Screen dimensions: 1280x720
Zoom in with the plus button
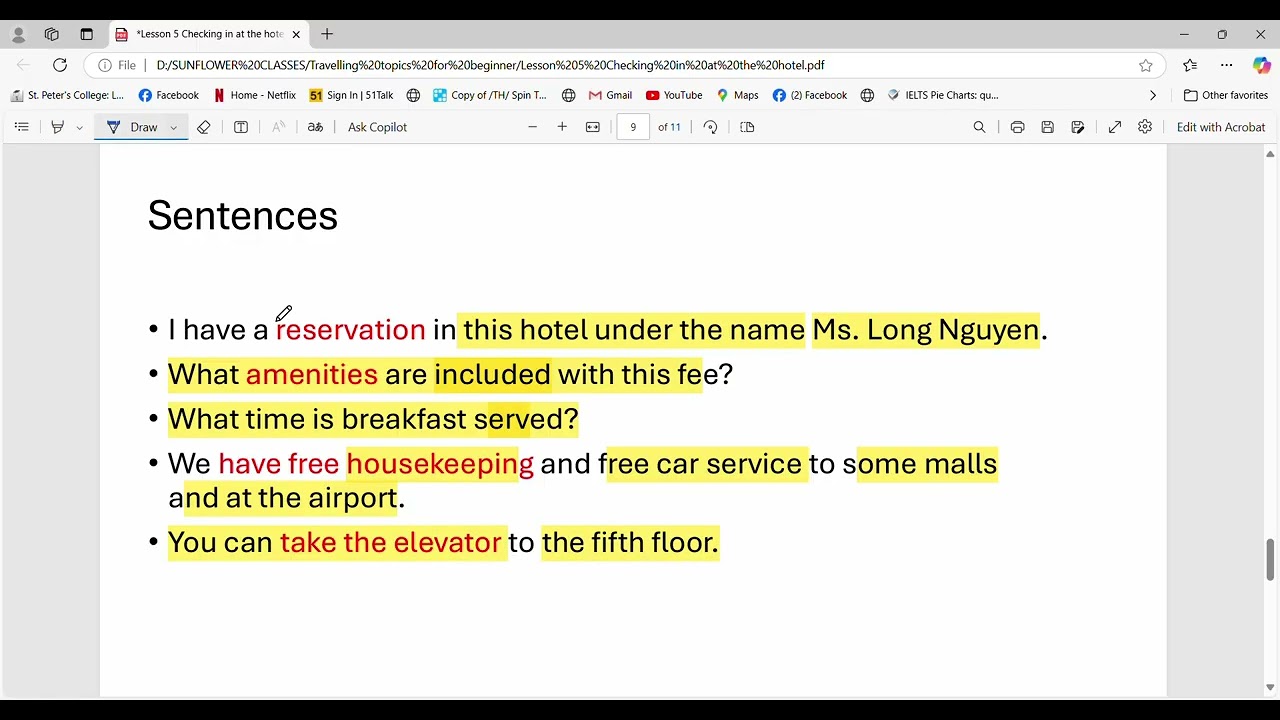[x=562, y=127]
